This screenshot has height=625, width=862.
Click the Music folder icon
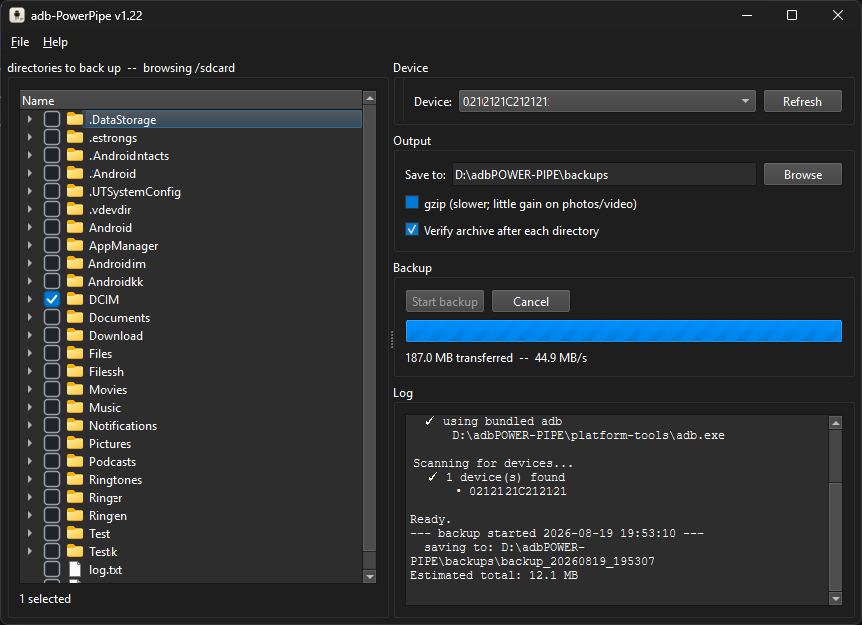pyautogui.click(x=75, y=407)
